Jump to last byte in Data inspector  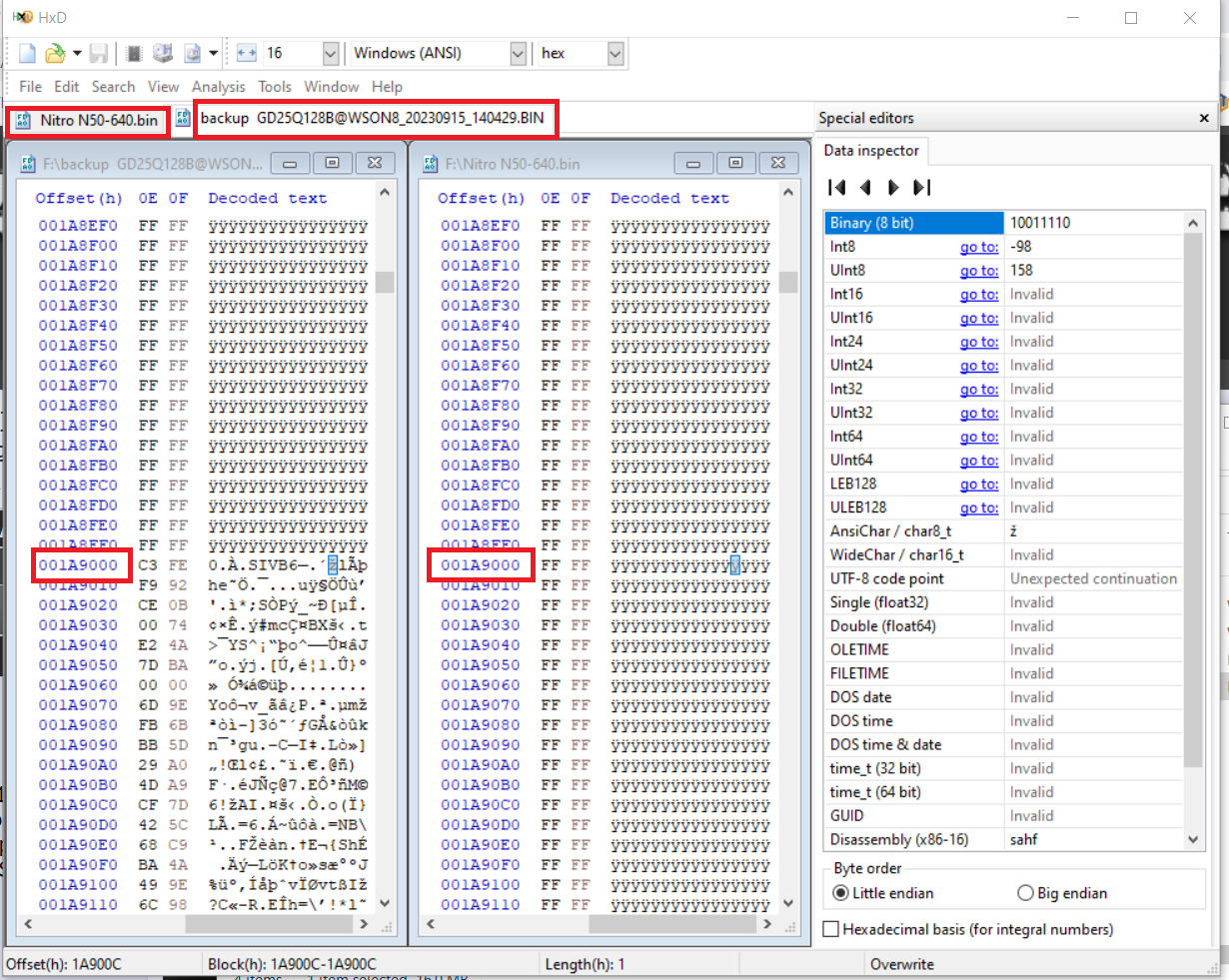pyautogui.click(x=921, y=188)
